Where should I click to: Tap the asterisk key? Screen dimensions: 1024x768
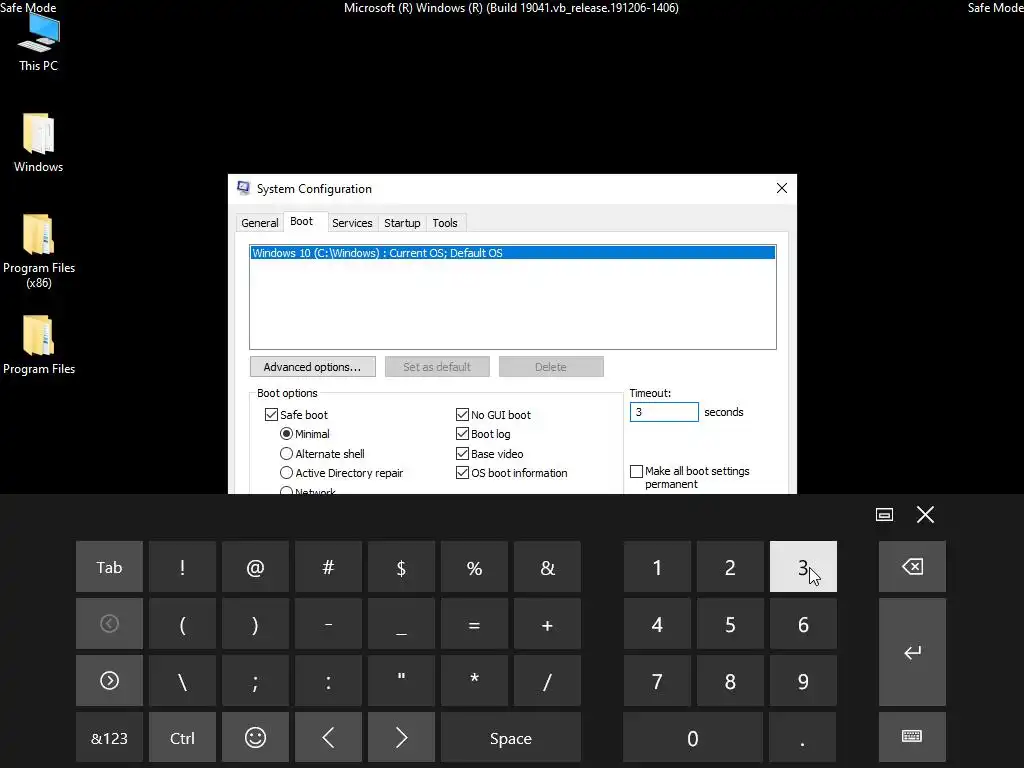474,680
